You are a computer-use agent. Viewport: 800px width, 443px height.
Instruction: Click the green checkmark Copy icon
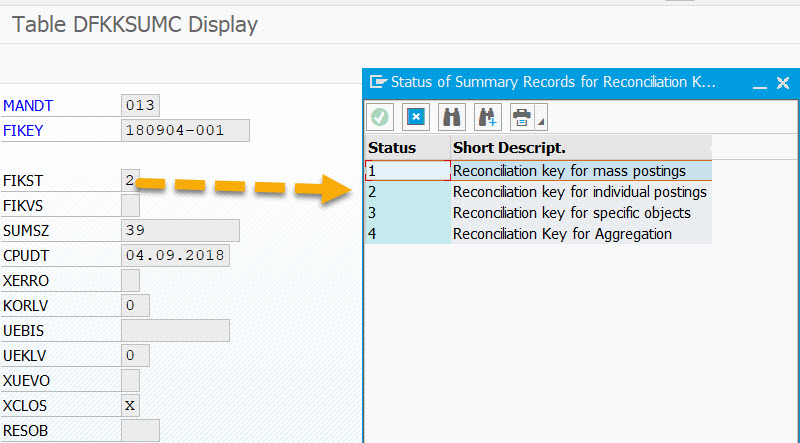[x=380, y=117]
